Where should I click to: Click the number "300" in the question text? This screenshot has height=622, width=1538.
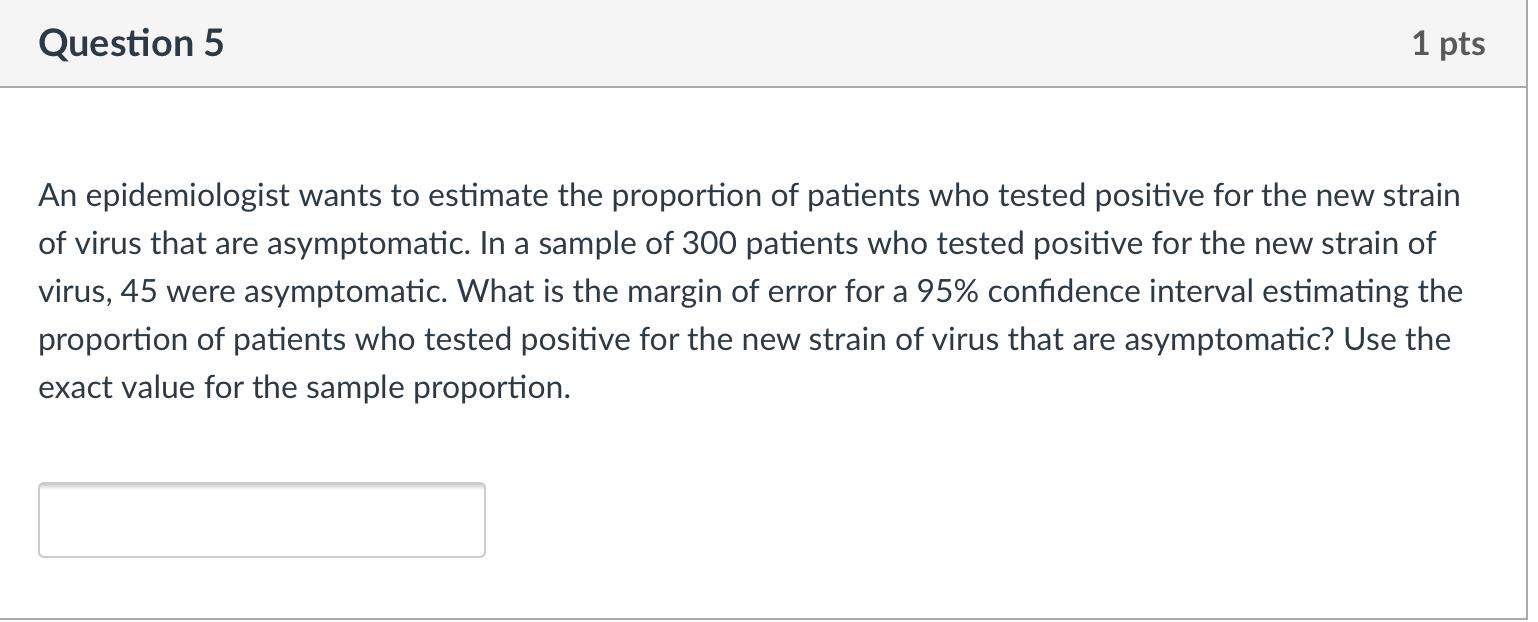709,244
